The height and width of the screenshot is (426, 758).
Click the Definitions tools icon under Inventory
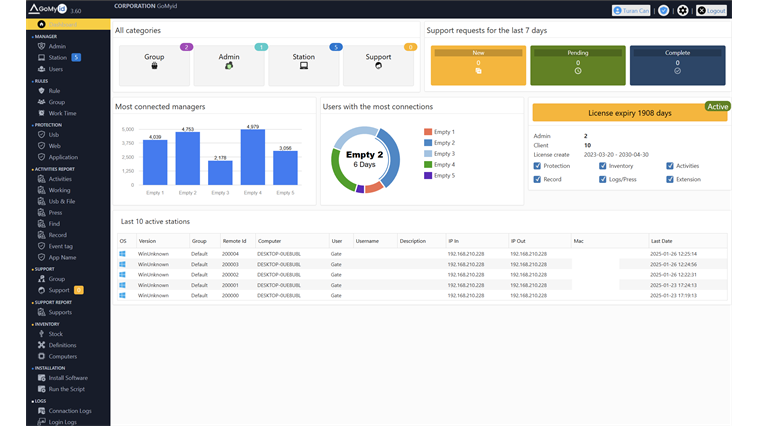click(x=41, y=345)
